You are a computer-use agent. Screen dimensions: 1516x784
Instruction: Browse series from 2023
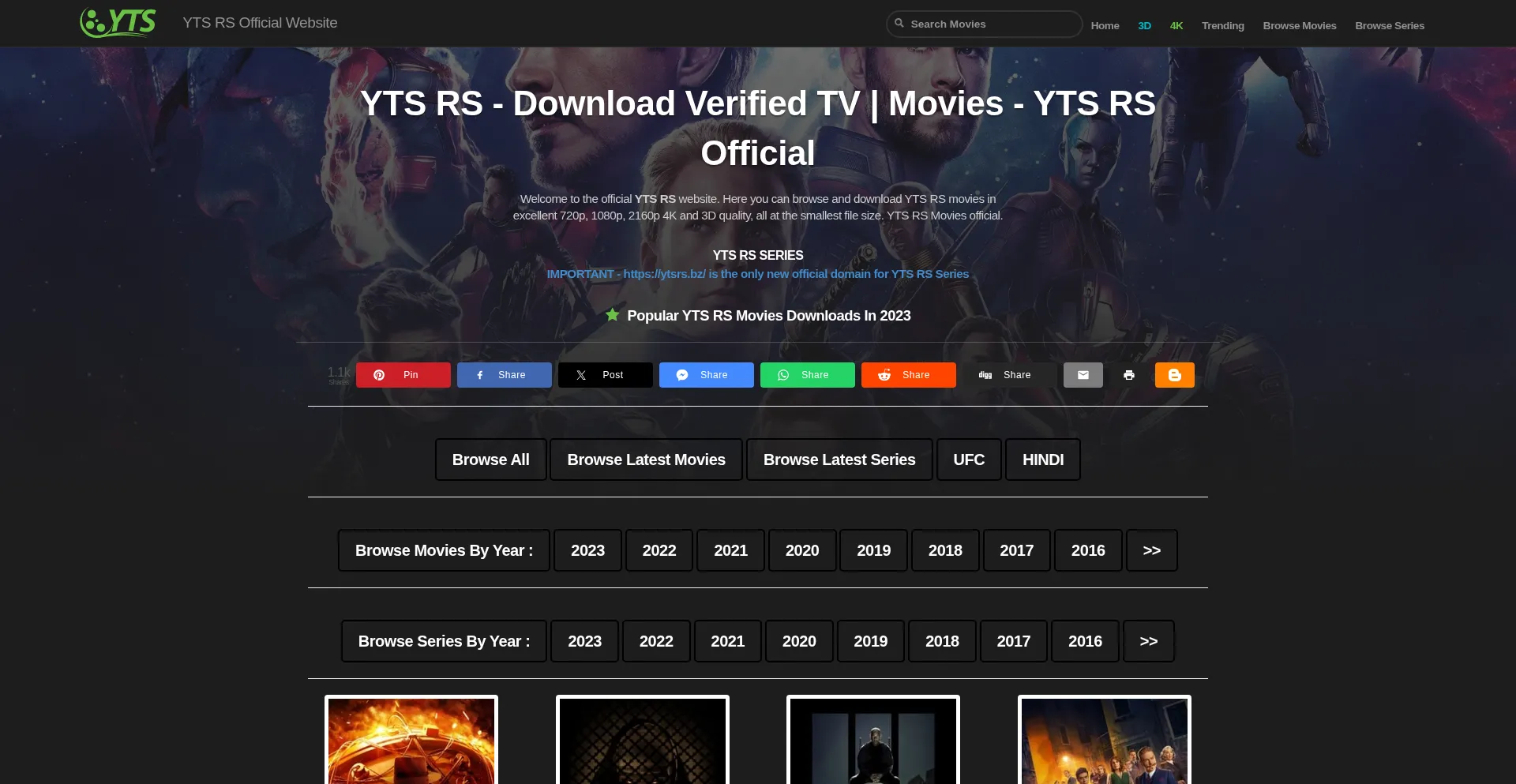point(584,641)
